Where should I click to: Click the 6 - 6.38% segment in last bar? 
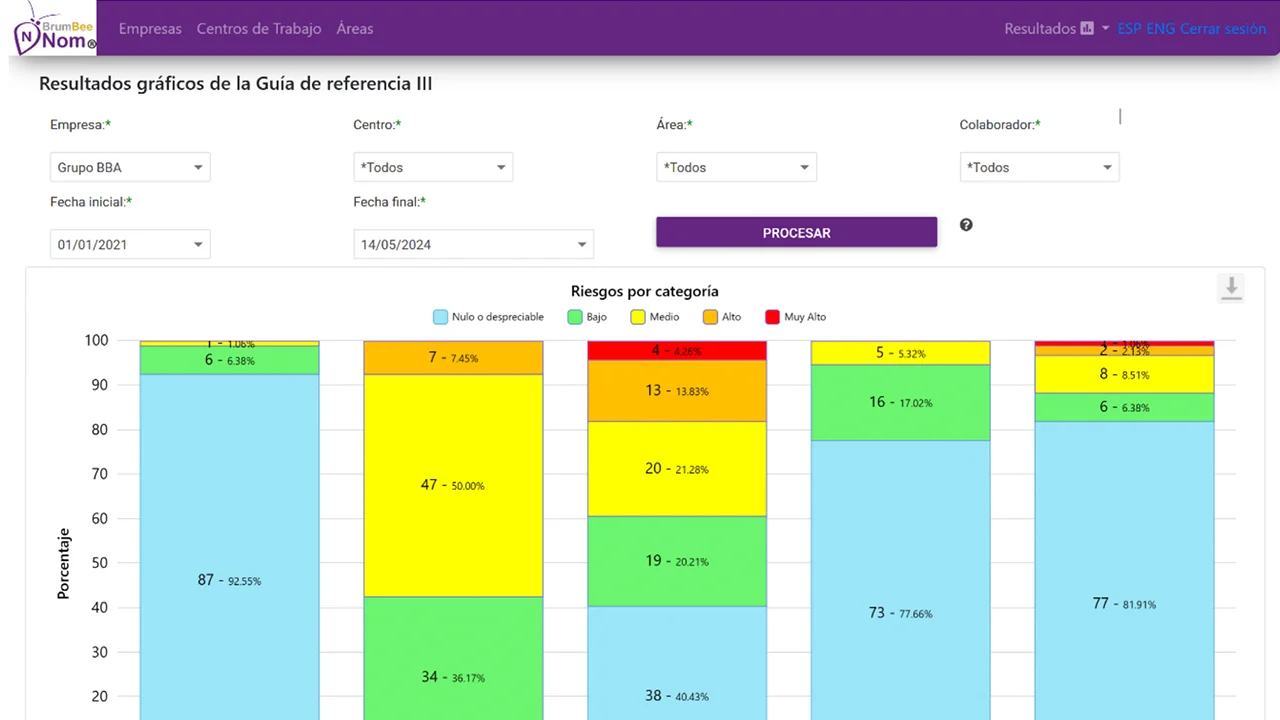(x=1124, y=407)
